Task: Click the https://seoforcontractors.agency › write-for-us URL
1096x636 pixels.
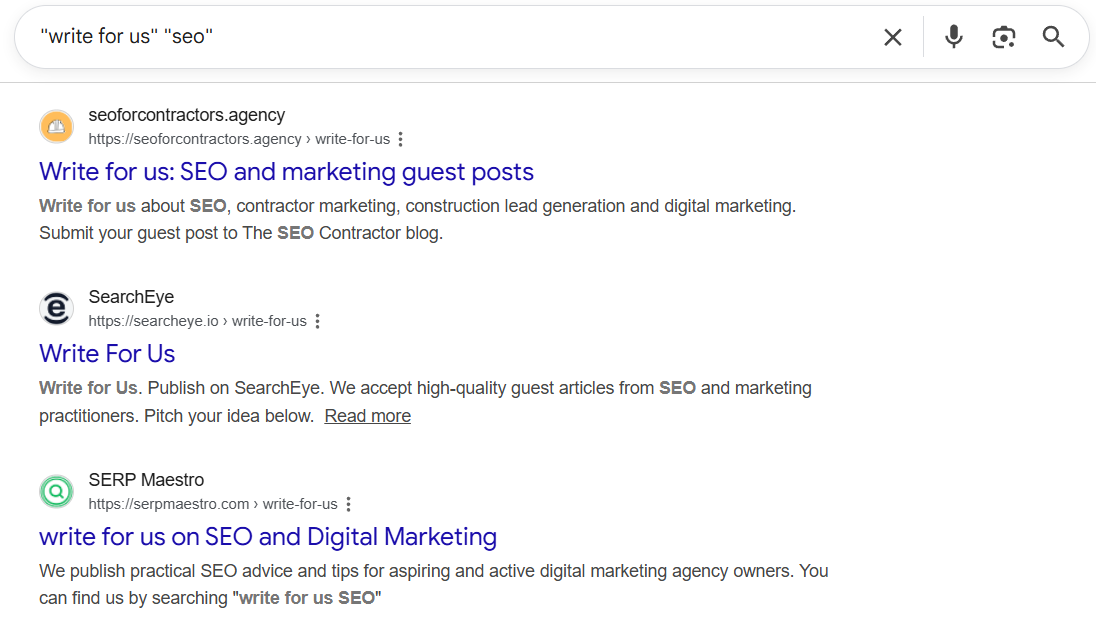Action: pyautogui.click(x=239, y=139)
